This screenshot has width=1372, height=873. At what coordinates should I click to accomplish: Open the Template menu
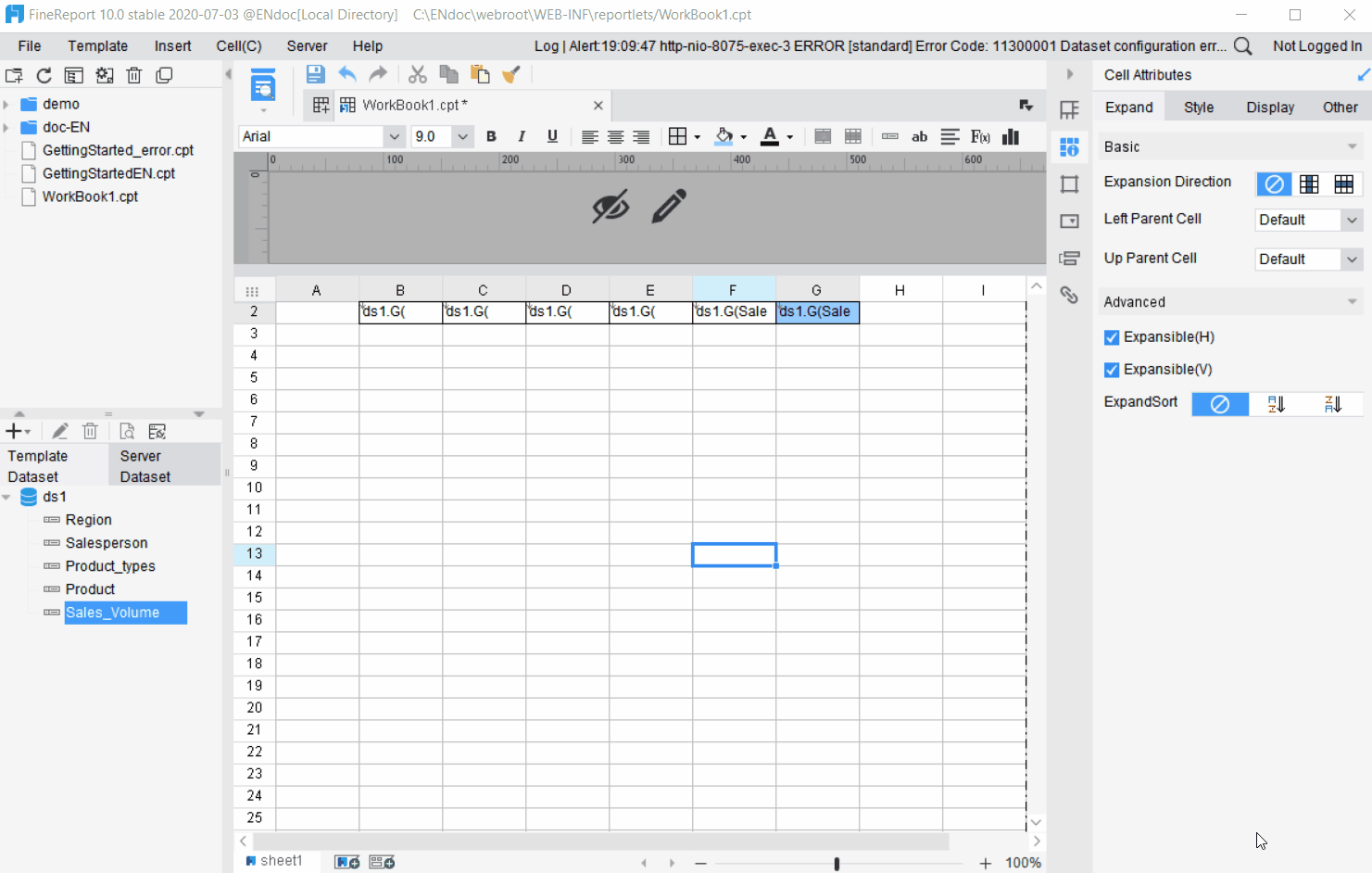pyautogui.click(x=97, y=46)
